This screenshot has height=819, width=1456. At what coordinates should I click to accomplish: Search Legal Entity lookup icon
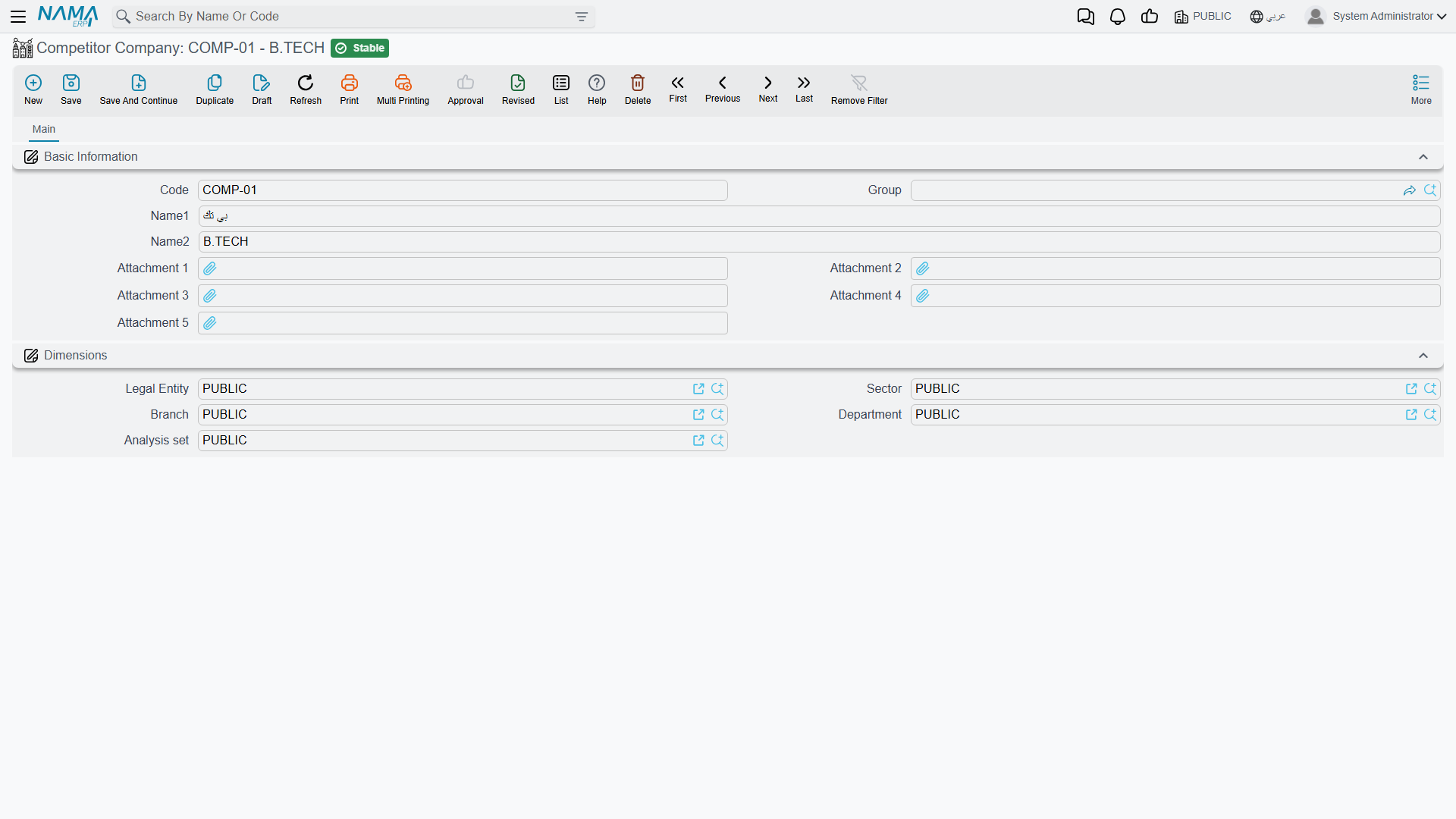717,389
